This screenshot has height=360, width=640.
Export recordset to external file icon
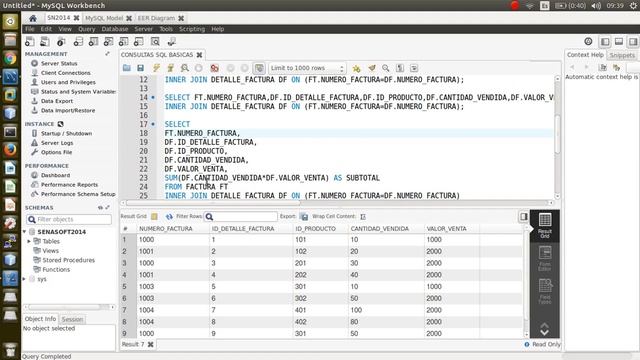304,216
